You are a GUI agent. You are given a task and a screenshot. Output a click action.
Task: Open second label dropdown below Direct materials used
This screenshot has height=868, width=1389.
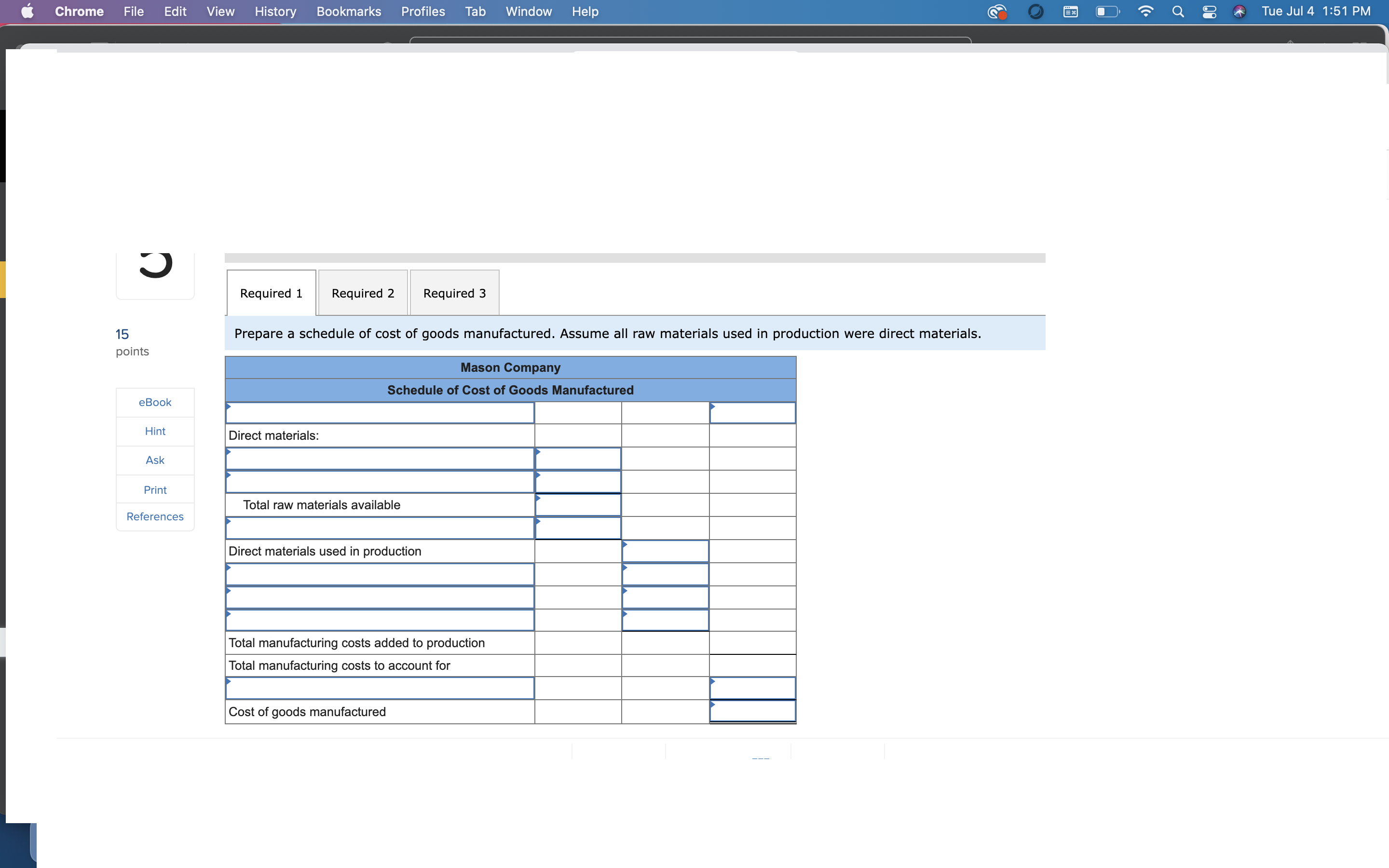point(380,597)
